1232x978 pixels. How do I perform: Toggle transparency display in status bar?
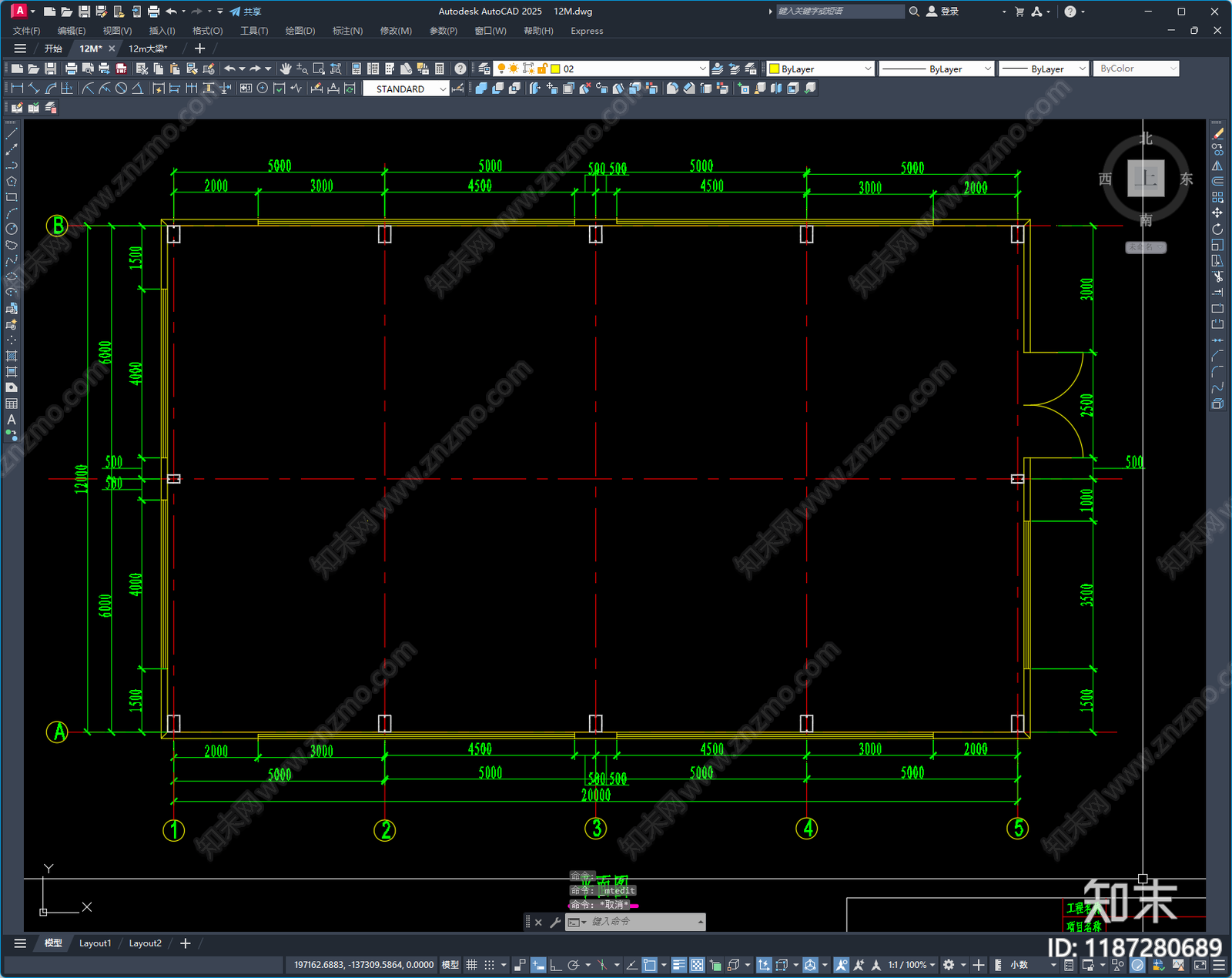point(697,965)
